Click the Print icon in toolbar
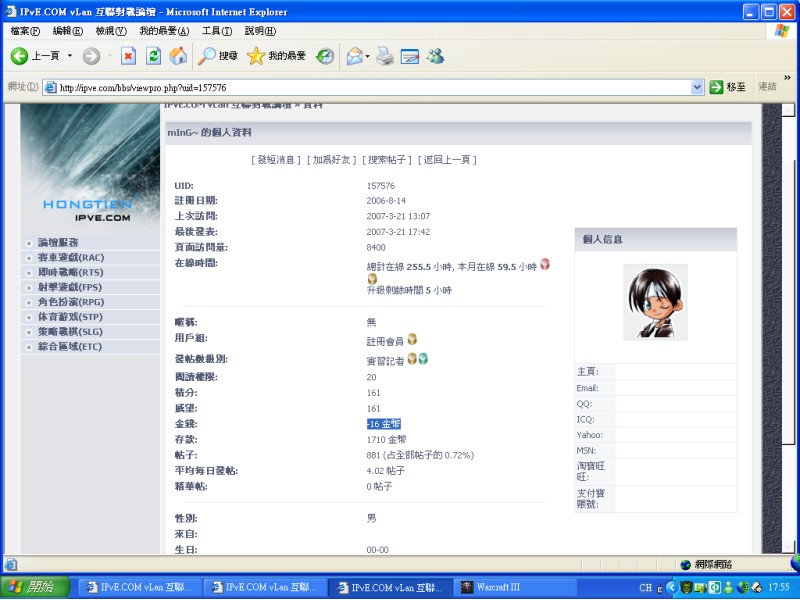 pos(384,57)
